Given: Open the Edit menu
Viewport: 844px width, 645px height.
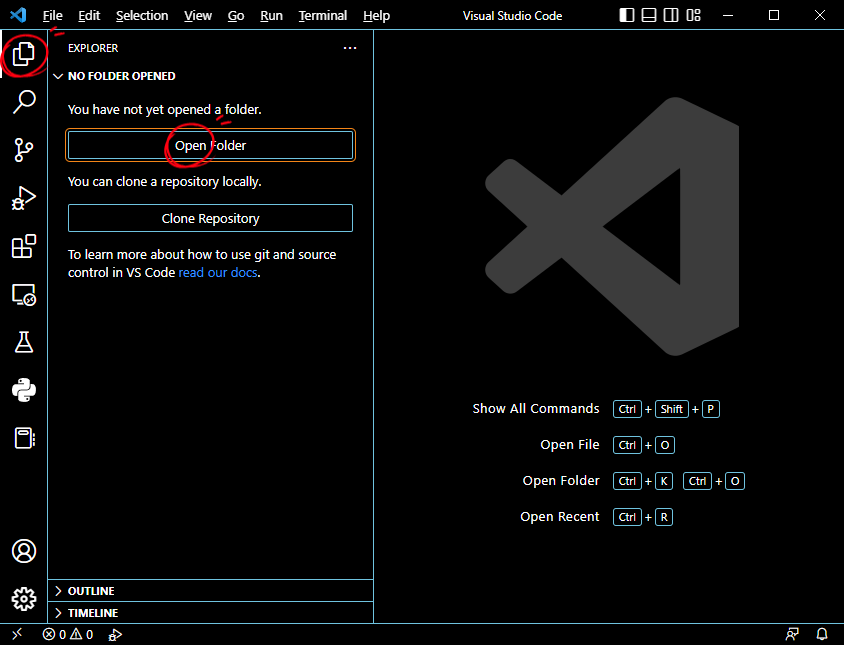Looking at the screenshot, I should click(x=89, y=16).
